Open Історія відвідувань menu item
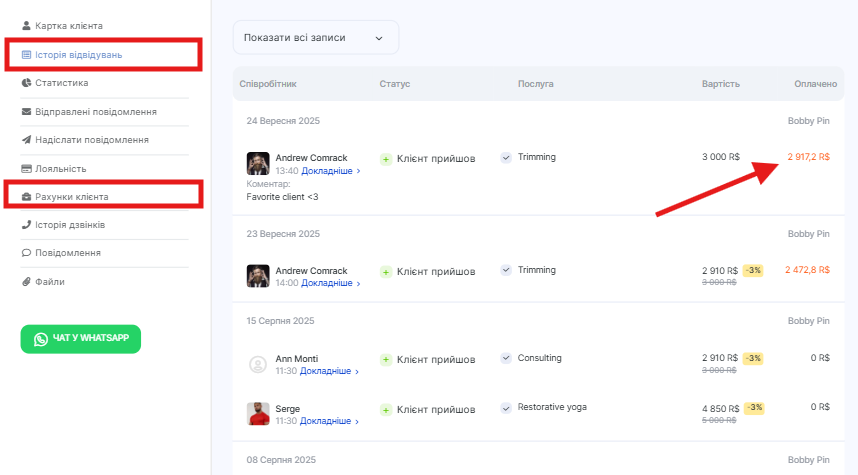The height and width of the screenshot is (475, 858). (x=78, y=54)
